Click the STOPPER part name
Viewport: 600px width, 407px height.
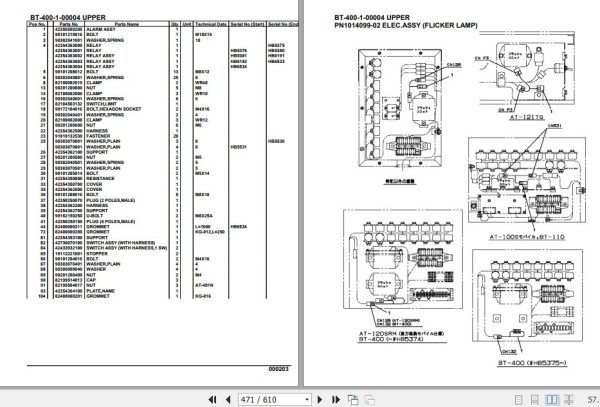point(97,253)
